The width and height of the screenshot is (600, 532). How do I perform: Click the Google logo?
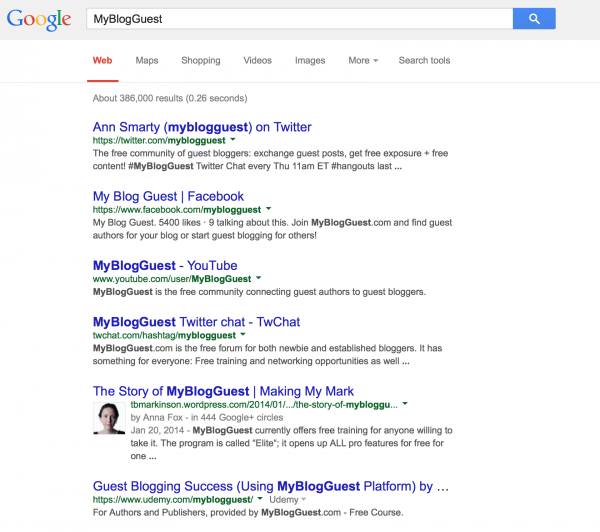[x=39, y=19]
